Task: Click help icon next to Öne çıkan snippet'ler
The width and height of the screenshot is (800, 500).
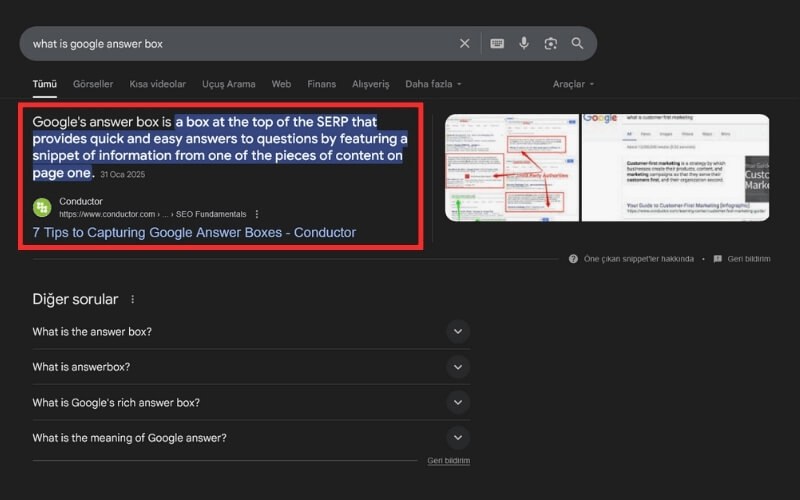Action: 573,259
